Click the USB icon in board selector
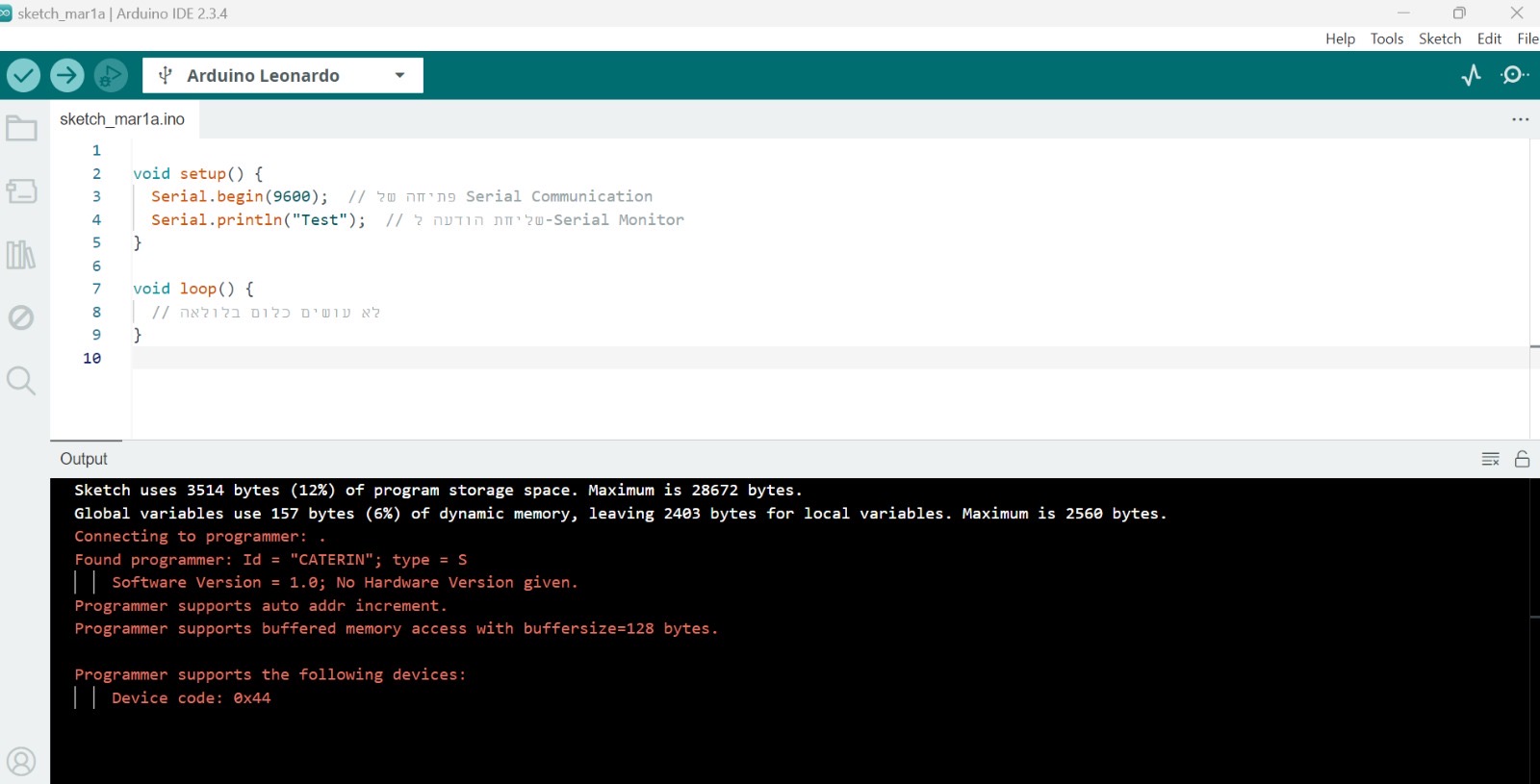Image resolution: width=1540 pixels, height=784 pixels. pyautogui.click(x=165, y=75)
